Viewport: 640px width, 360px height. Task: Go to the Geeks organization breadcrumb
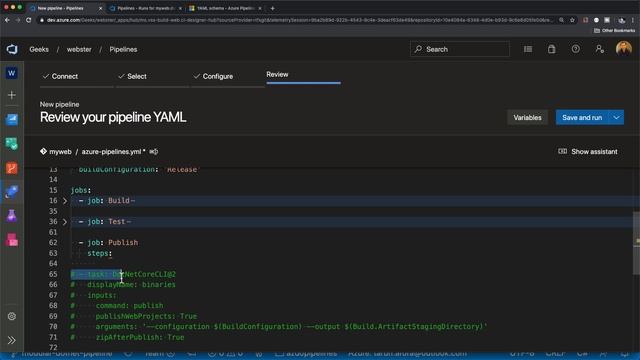(x=39, y=49)
